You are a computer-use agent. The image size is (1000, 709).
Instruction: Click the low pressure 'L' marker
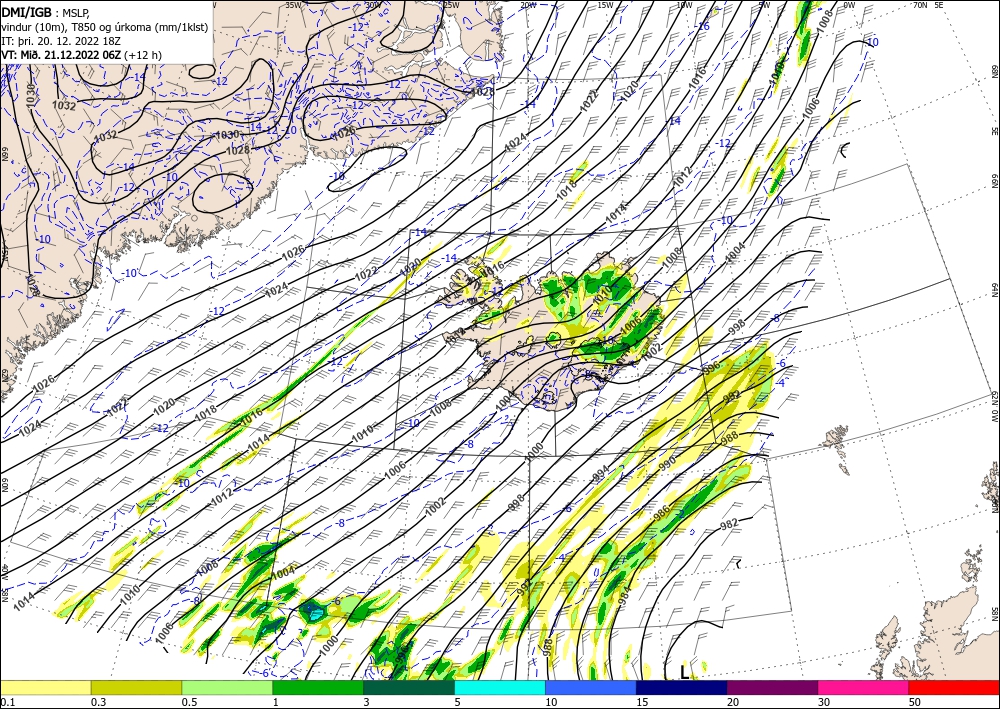(684, 672)
